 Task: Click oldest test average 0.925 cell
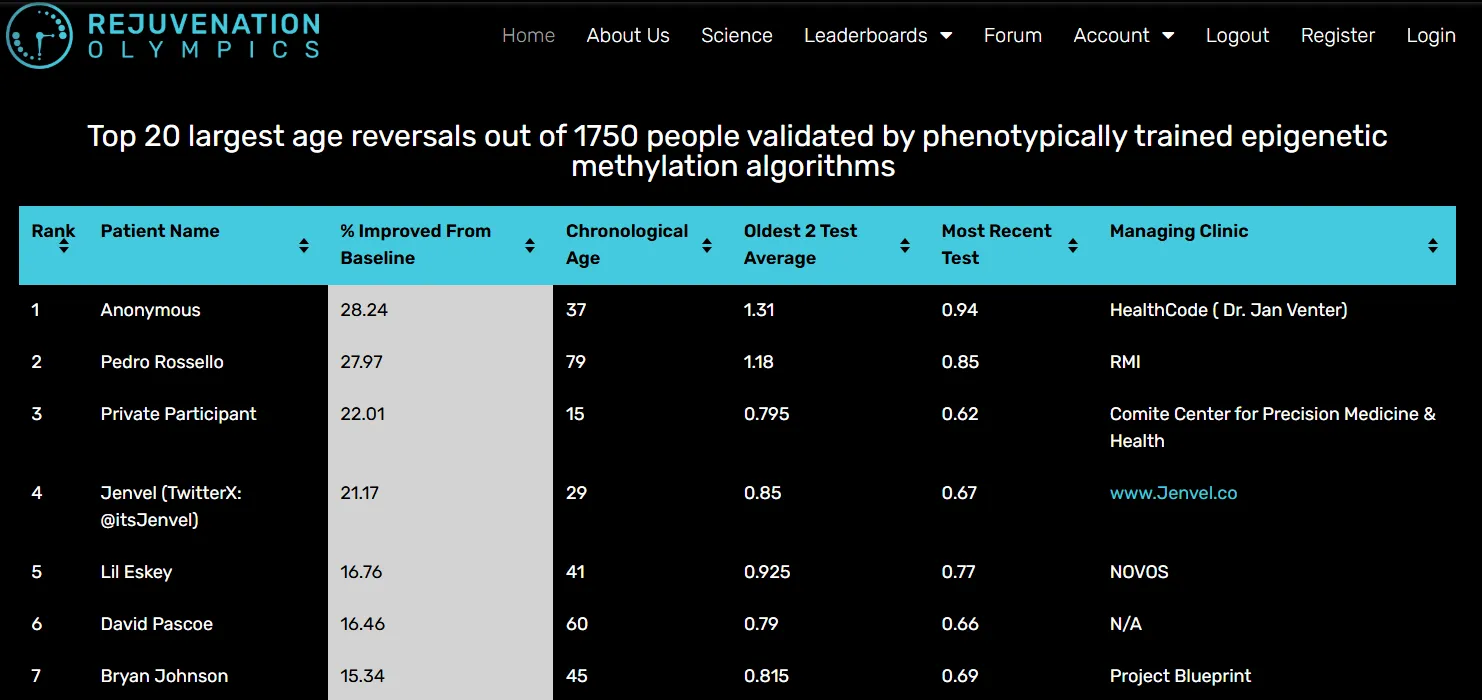(x=767, y=572)
